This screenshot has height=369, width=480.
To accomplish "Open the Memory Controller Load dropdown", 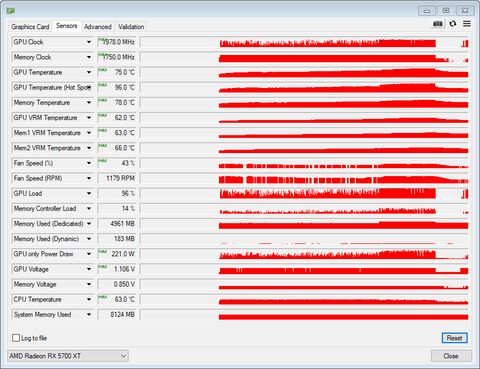I will pos(89,209).
